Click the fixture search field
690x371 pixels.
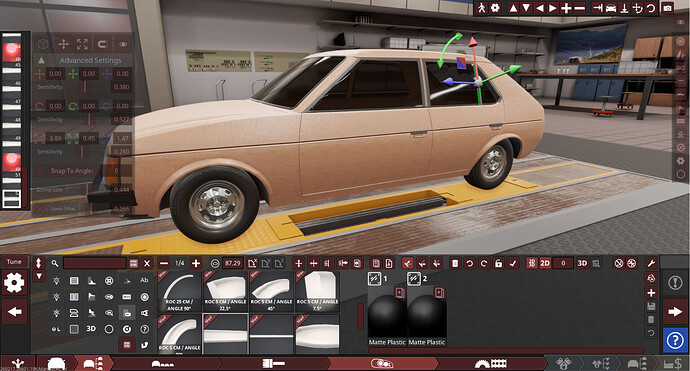point(95,263)
